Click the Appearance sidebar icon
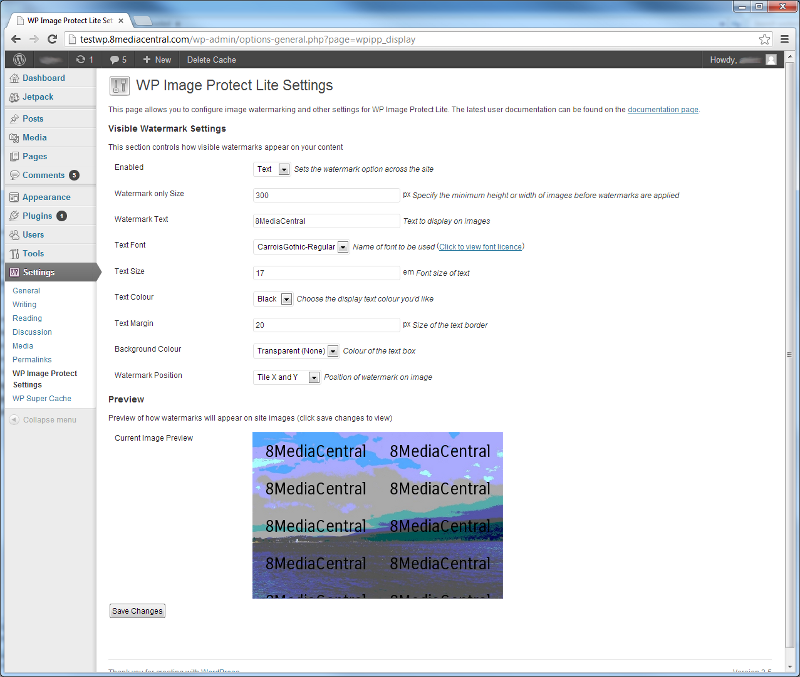 (x=14, y=197)
